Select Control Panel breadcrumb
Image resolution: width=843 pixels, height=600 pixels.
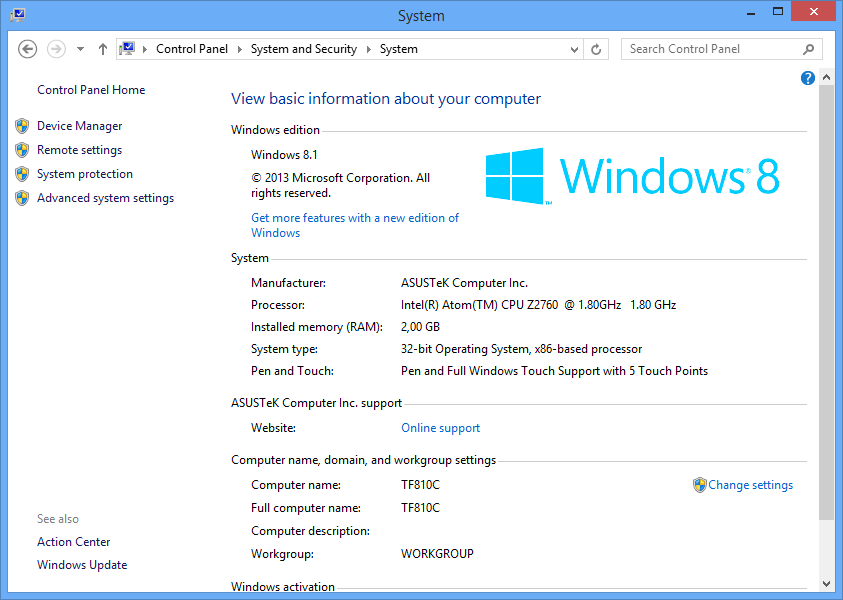pyautogui.click(x=192, y=49)
